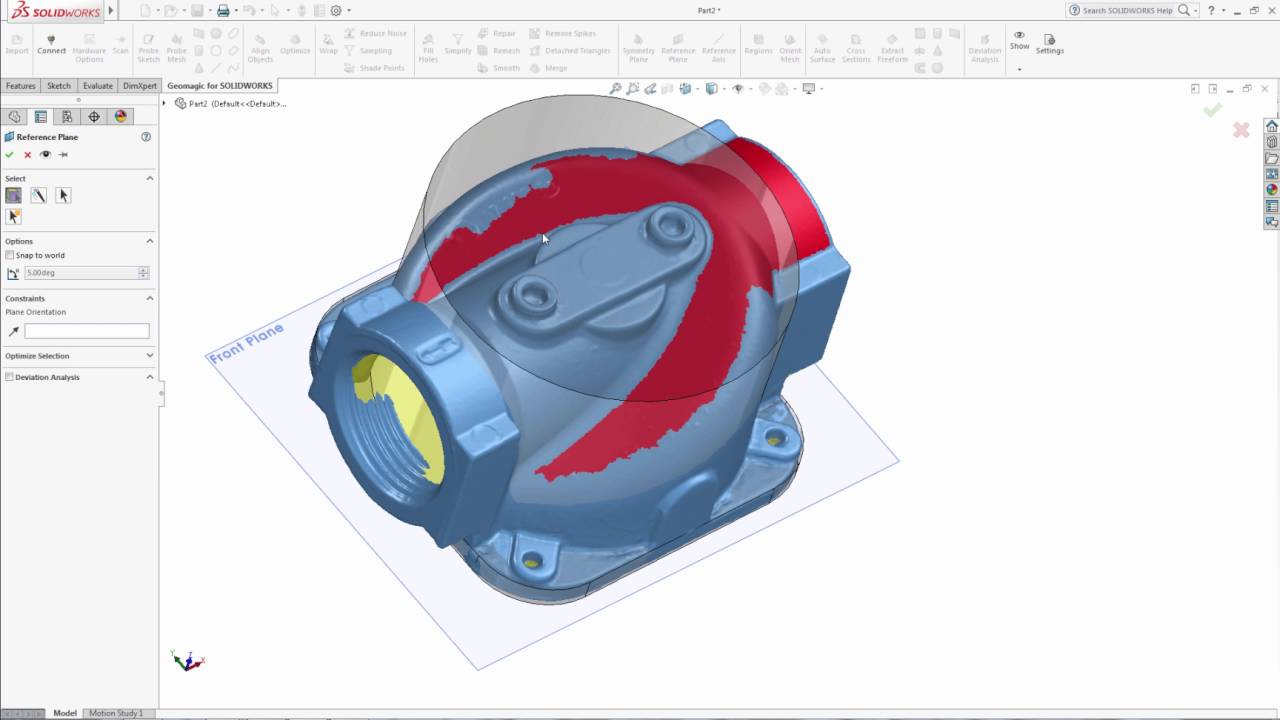Open ConfigurationManager panel tab
This screenshot has height=720, width=1280.
(x=67, y=117)
